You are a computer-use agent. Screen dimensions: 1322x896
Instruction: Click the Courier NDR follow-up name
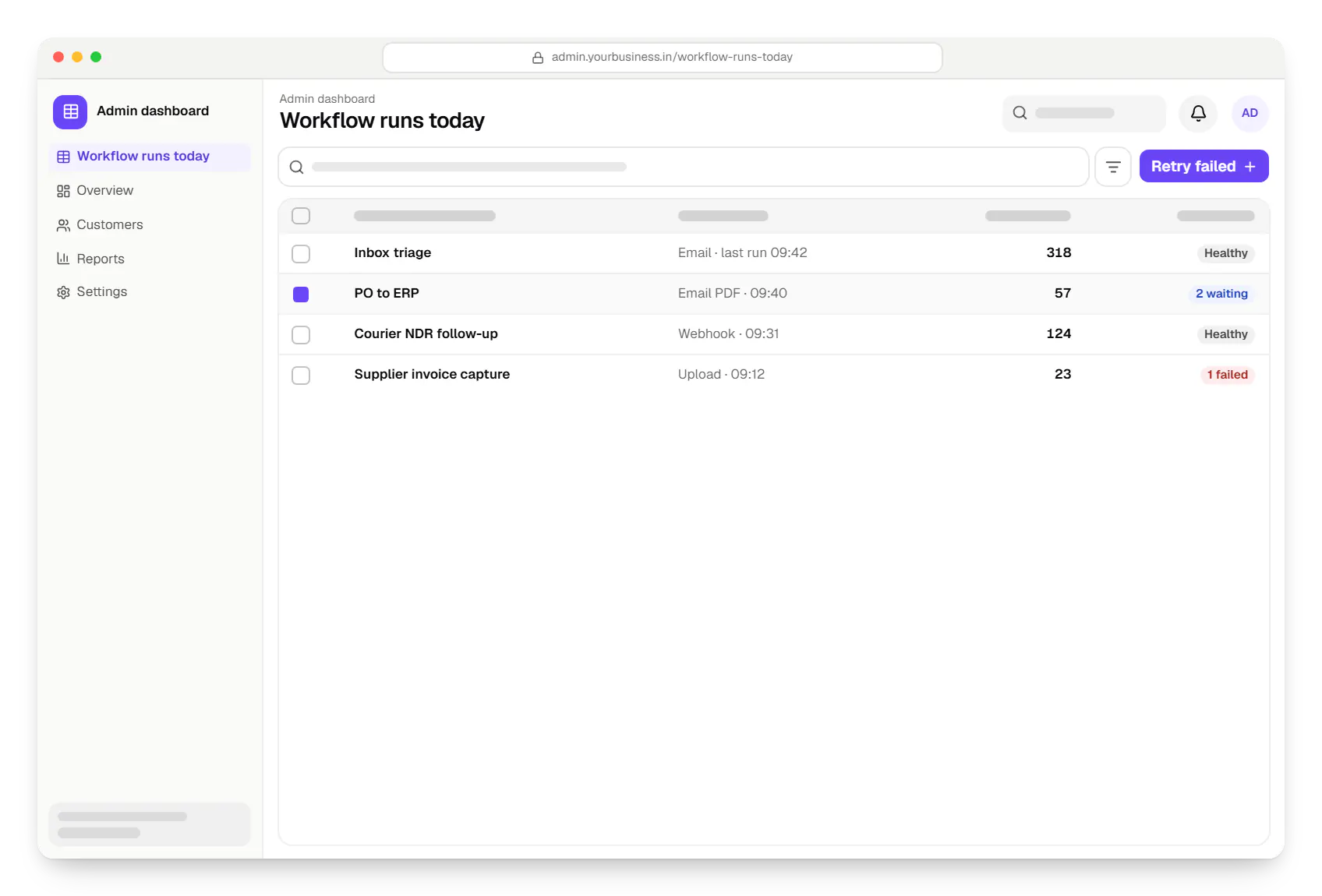click(x=426, y=333)
